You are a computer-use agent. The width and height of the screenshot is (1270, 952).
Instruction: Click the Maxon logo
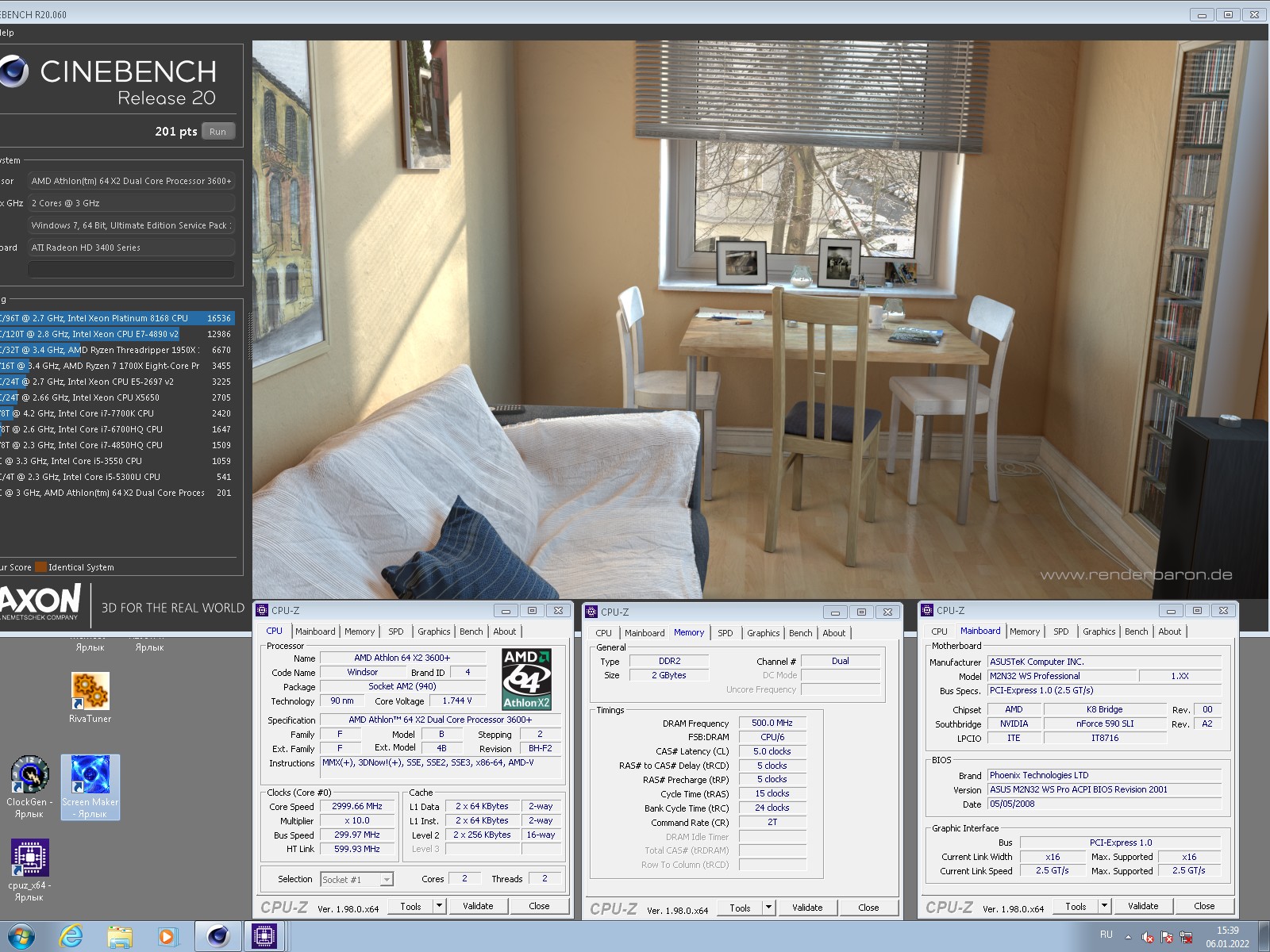pos(41,602)
